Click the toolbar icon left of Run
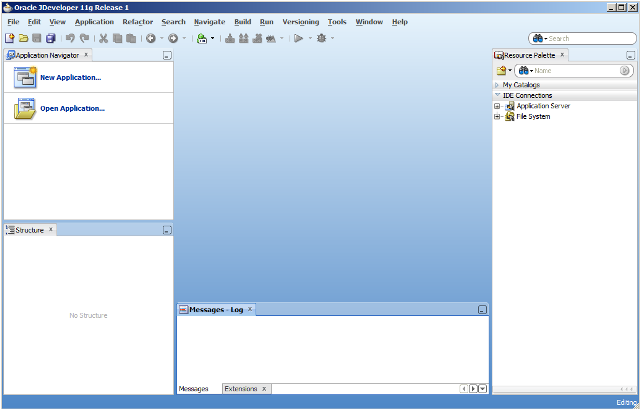Viewport: 640px width, 409px height. coord(271,38)
